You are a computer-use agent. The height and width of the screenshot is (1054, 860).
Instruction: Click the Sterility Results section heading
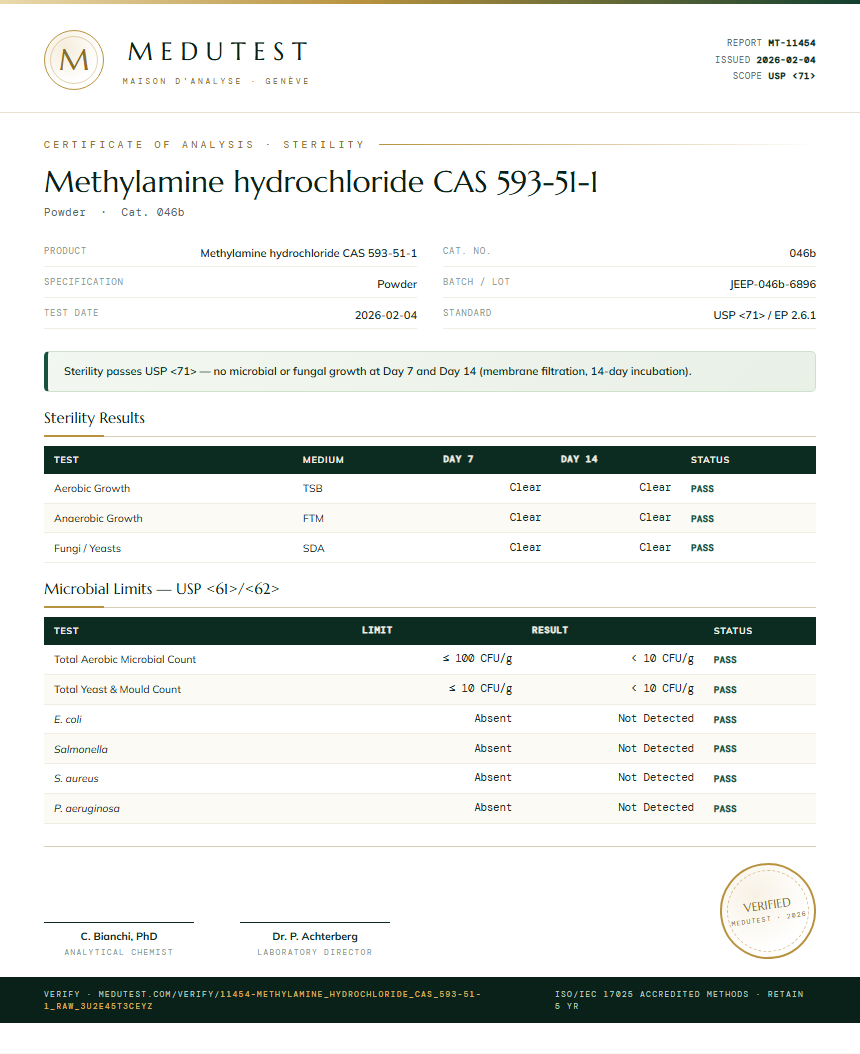[94, 418]
